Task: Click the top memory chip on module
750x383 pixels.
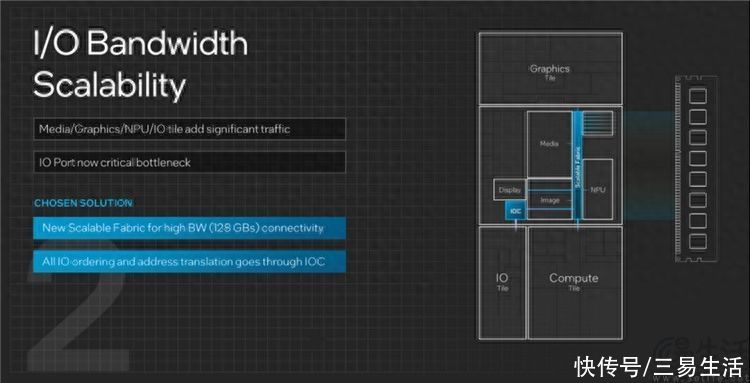Action: click(698, 96)
